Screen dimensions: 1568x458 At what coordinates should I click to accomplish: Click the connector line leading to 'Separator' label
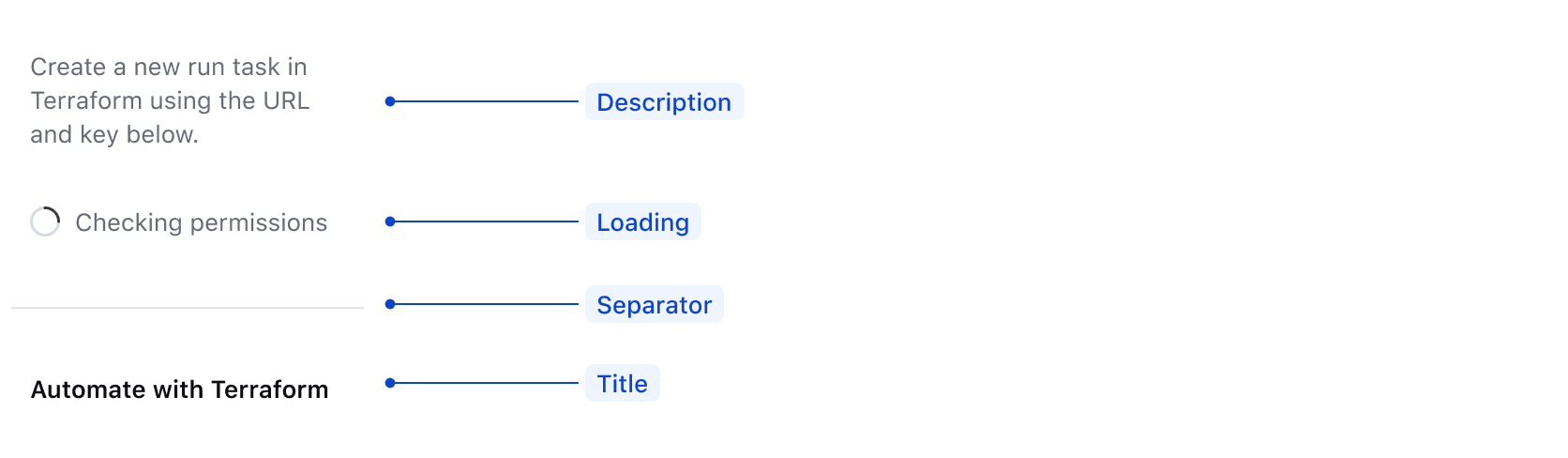(486, 304)
